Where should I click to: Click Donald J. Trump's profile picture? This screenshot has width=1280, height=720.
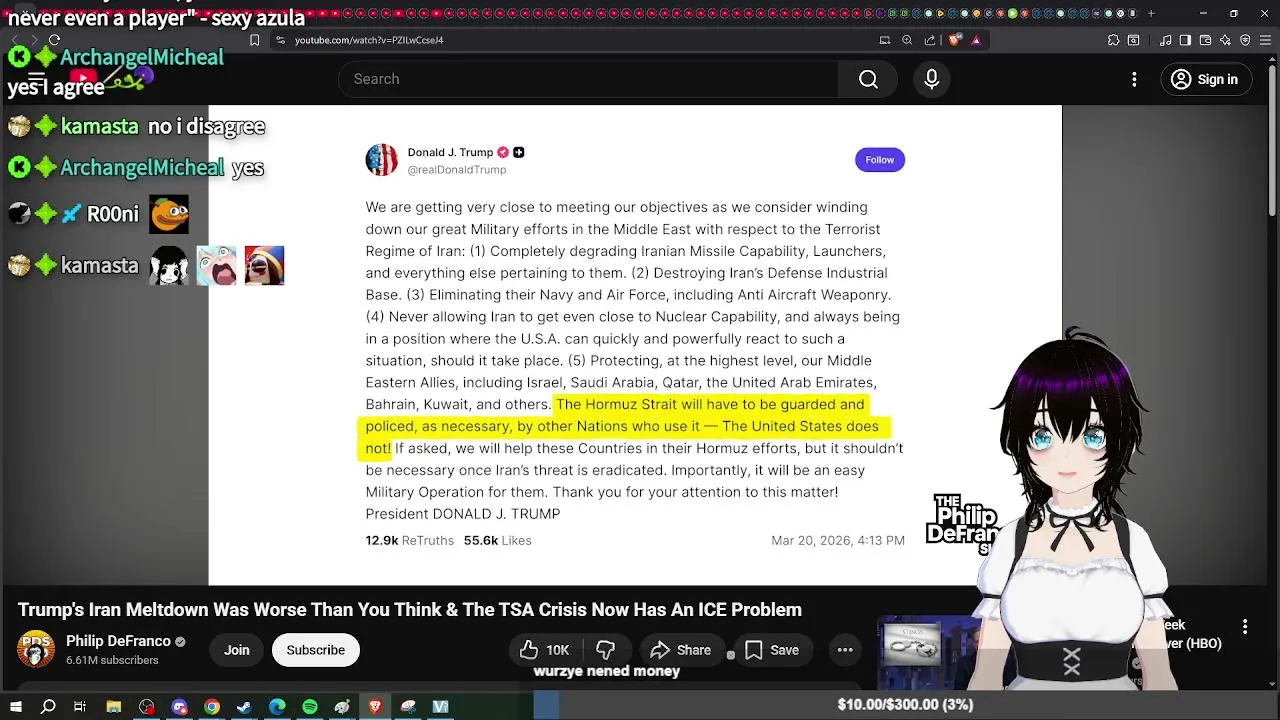[381, 160]
